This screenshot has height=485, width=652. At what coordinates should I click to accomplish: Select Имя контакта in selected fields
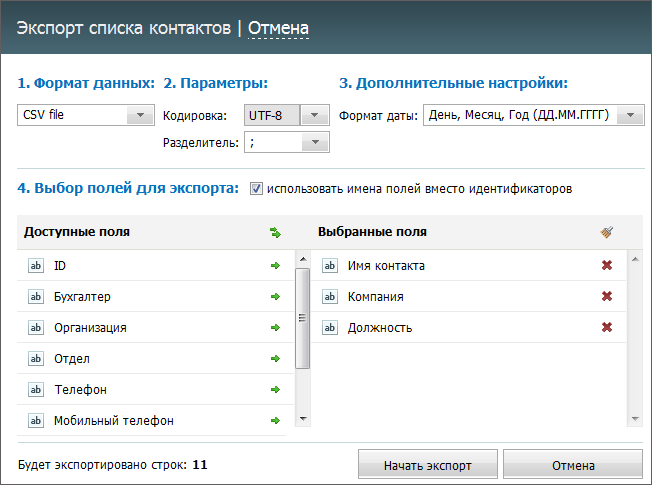(386, 265)
